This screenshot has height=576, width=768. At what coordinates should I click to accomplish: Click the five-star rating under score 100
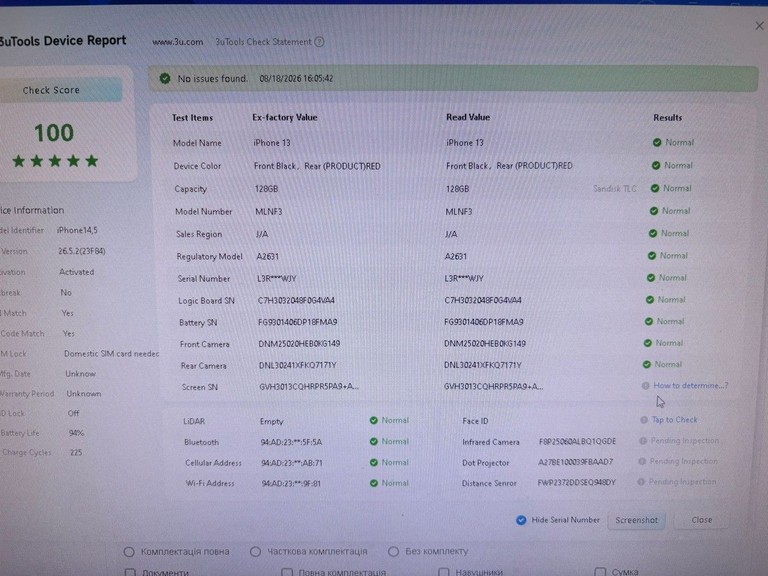(55, 161)
